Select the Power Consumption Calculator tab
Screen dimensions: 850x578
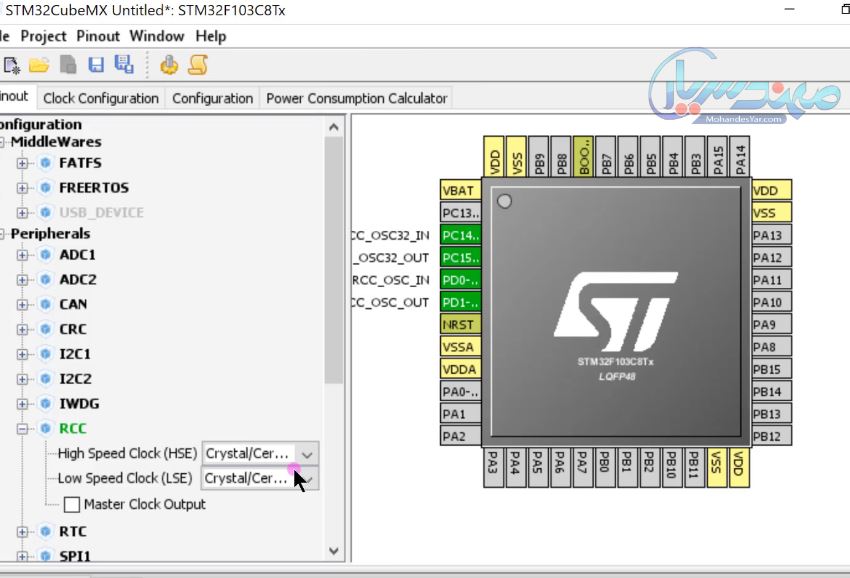click(356, 97)
